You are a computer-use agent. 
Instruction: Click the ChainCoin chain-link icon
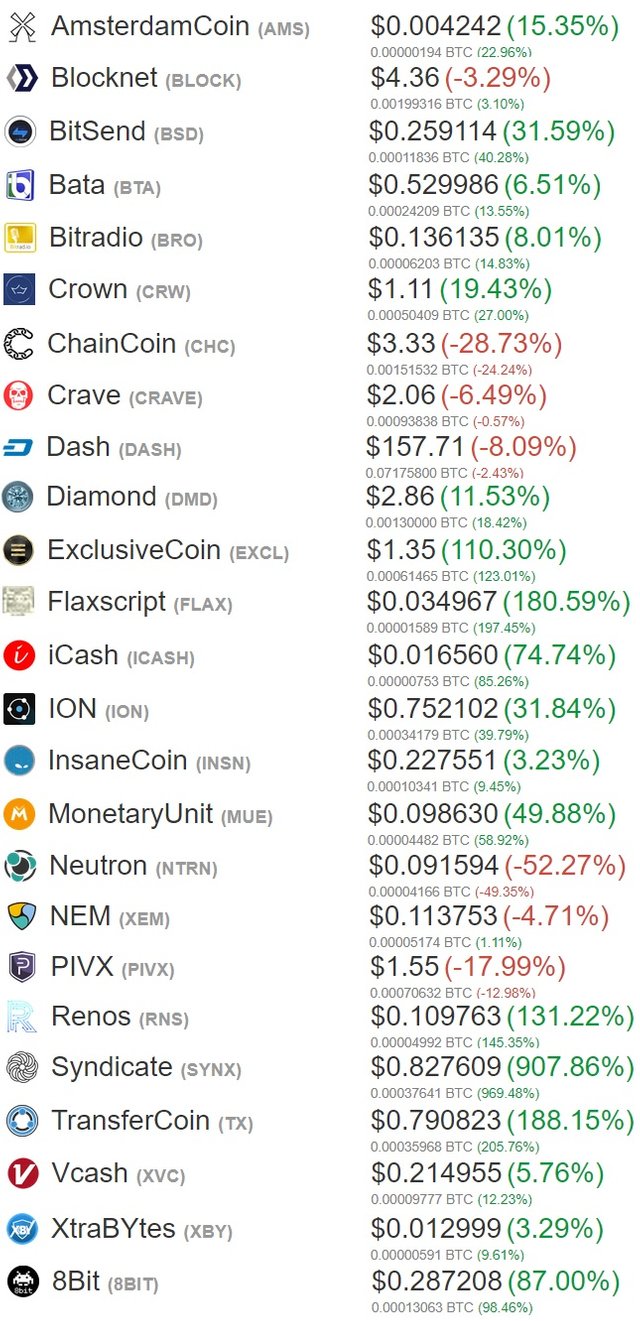pos(19,343)
